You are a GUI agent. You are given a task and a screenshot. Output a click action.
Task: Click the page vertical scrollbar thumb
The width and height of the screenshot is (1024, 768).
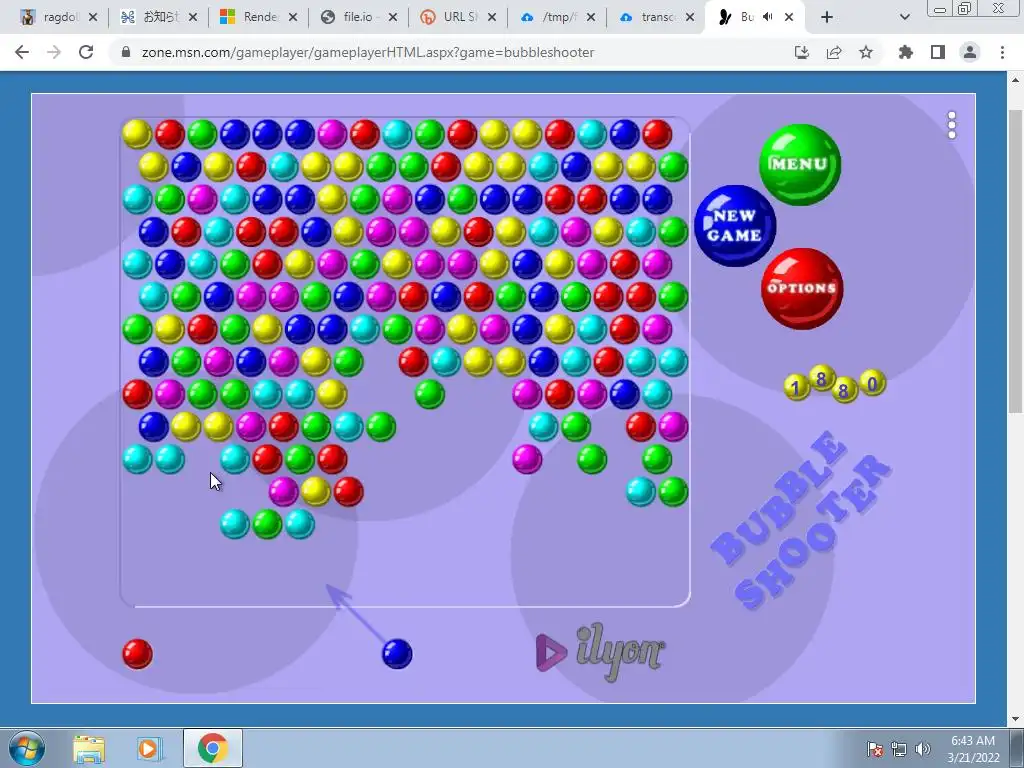click(1015, 261)
